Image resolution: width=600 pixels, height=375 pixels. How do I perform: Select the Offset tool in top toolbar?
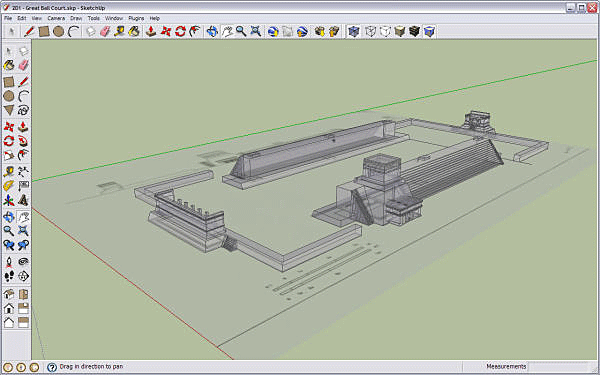(195, 31)
